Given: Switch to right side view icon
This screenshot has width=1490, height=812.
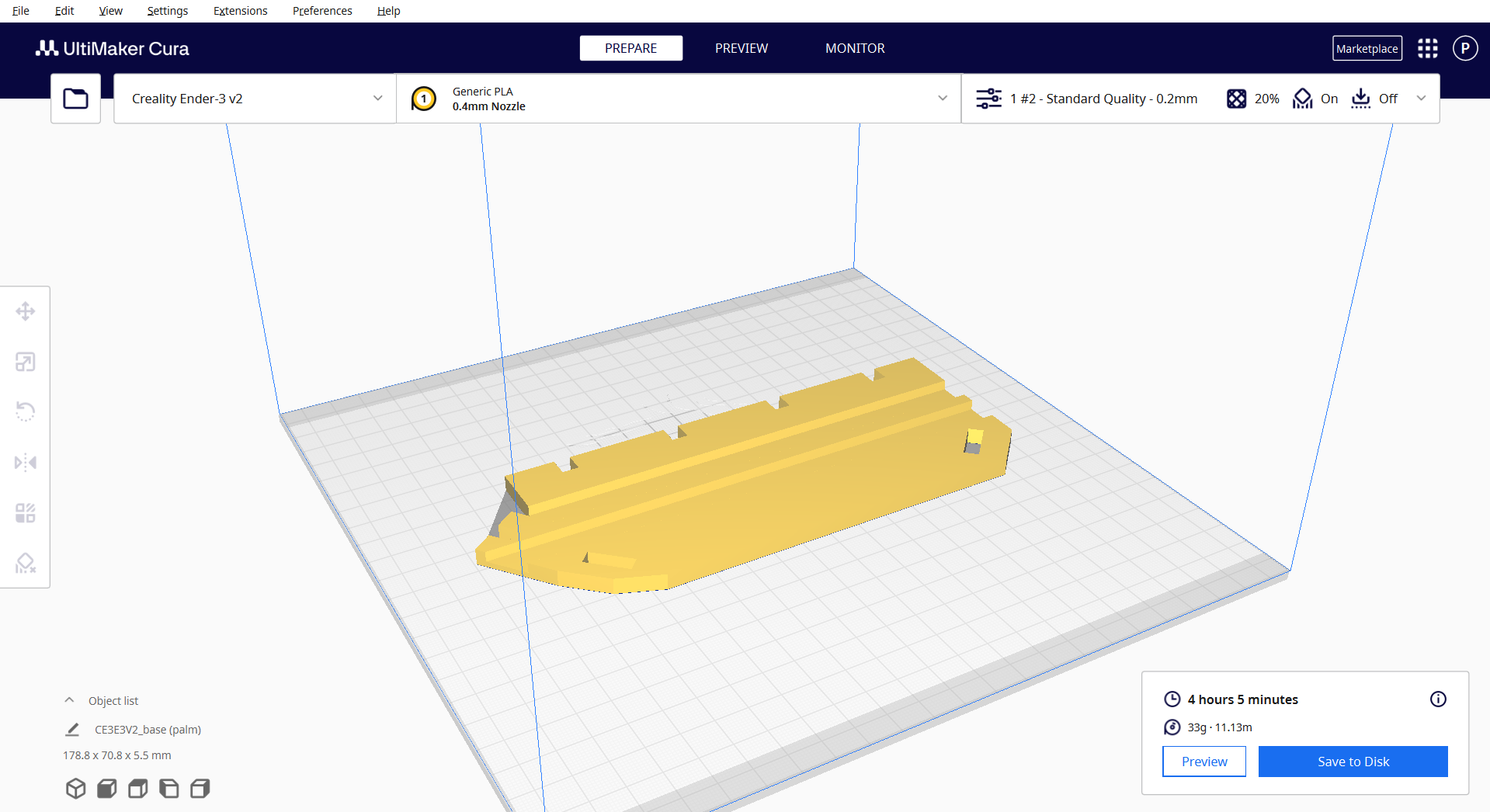Looking at the screenshot, I should click(x=200, y=789).
